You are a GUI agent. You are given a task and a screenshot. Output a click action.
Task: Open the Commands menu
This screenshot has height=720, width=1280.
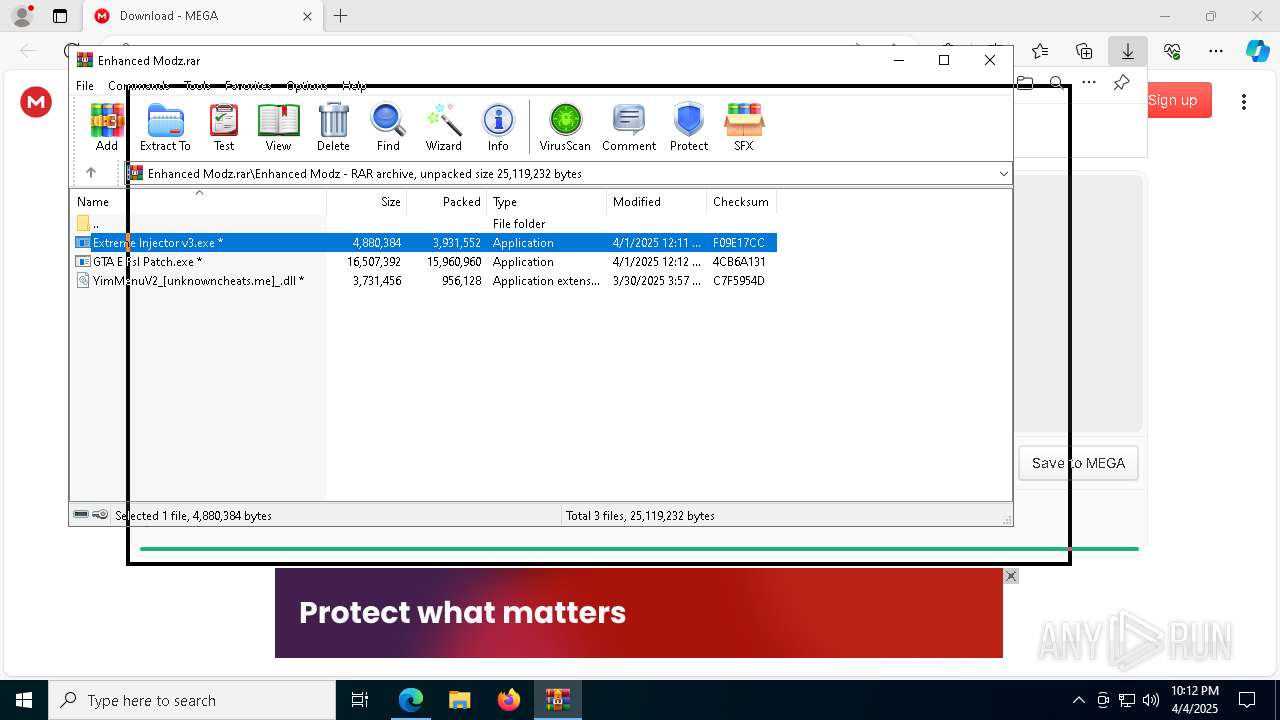(x=139, y=86)
